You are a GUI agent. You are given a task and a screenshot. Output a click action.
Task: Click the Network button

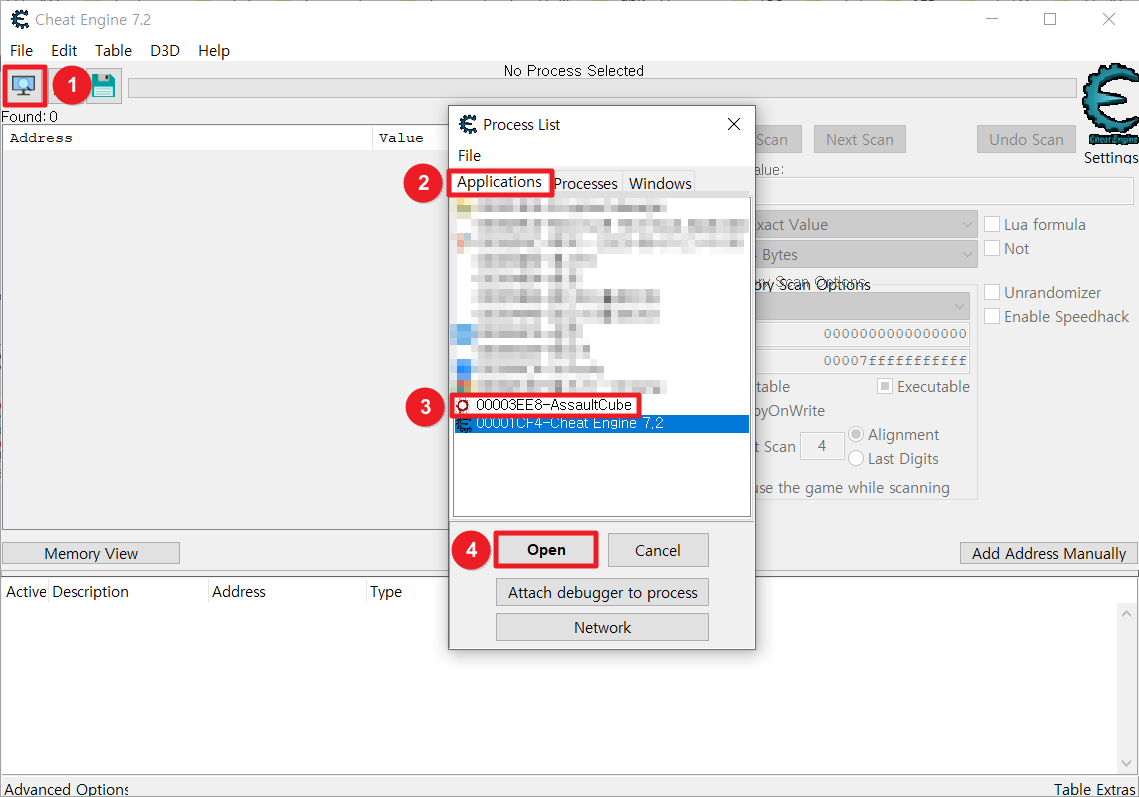tap(602, 628)
